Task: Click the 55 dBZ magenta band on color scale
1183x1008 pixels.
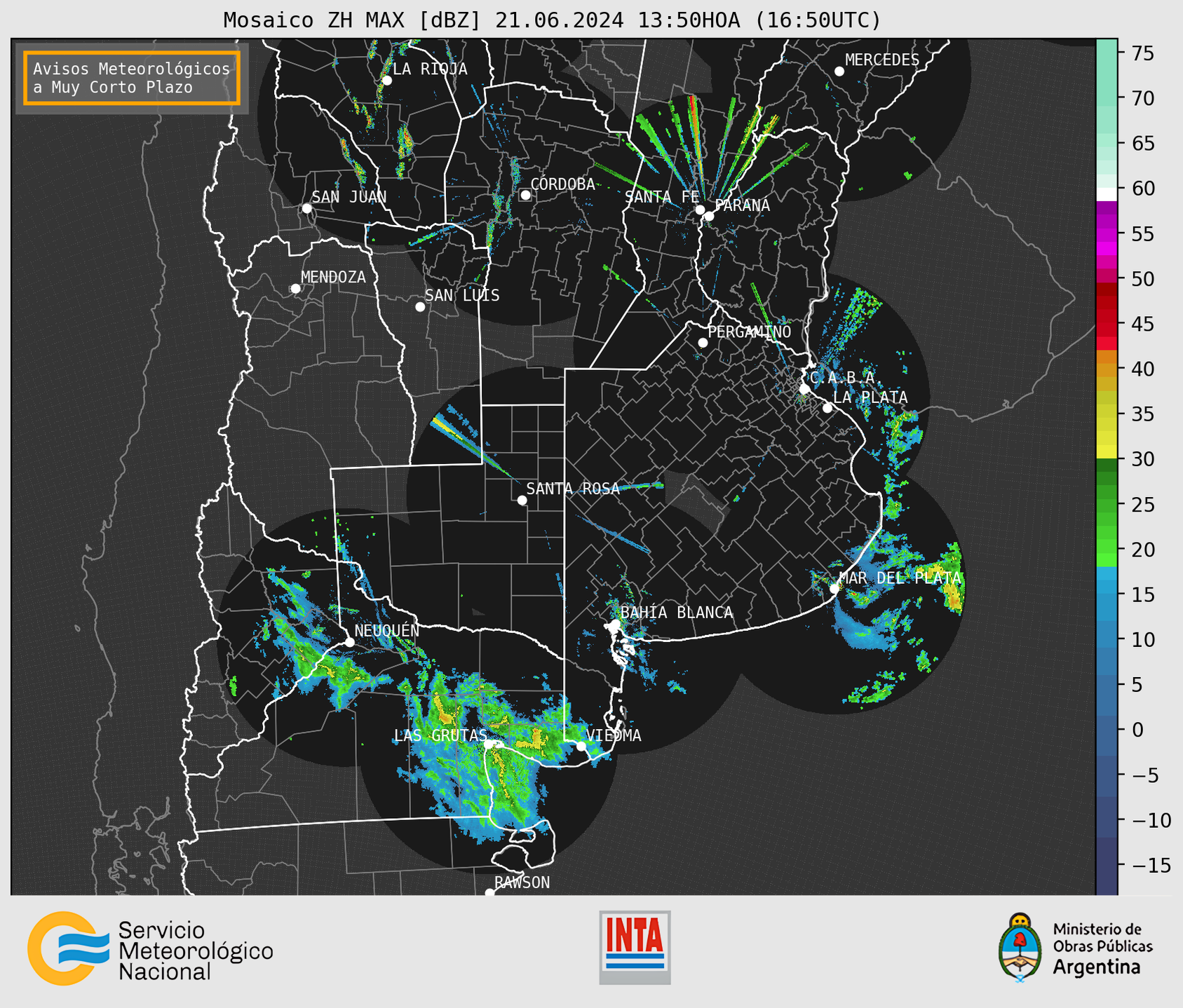Action: [1107, 233]
